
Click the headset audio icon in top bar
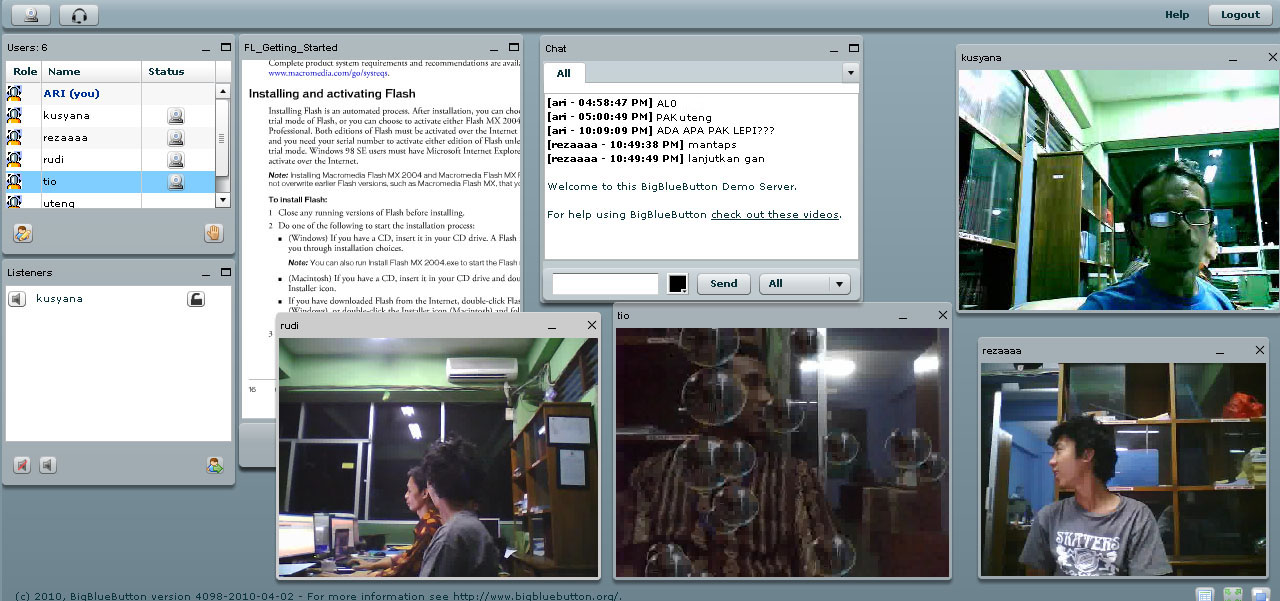click(x=79, y=15)
